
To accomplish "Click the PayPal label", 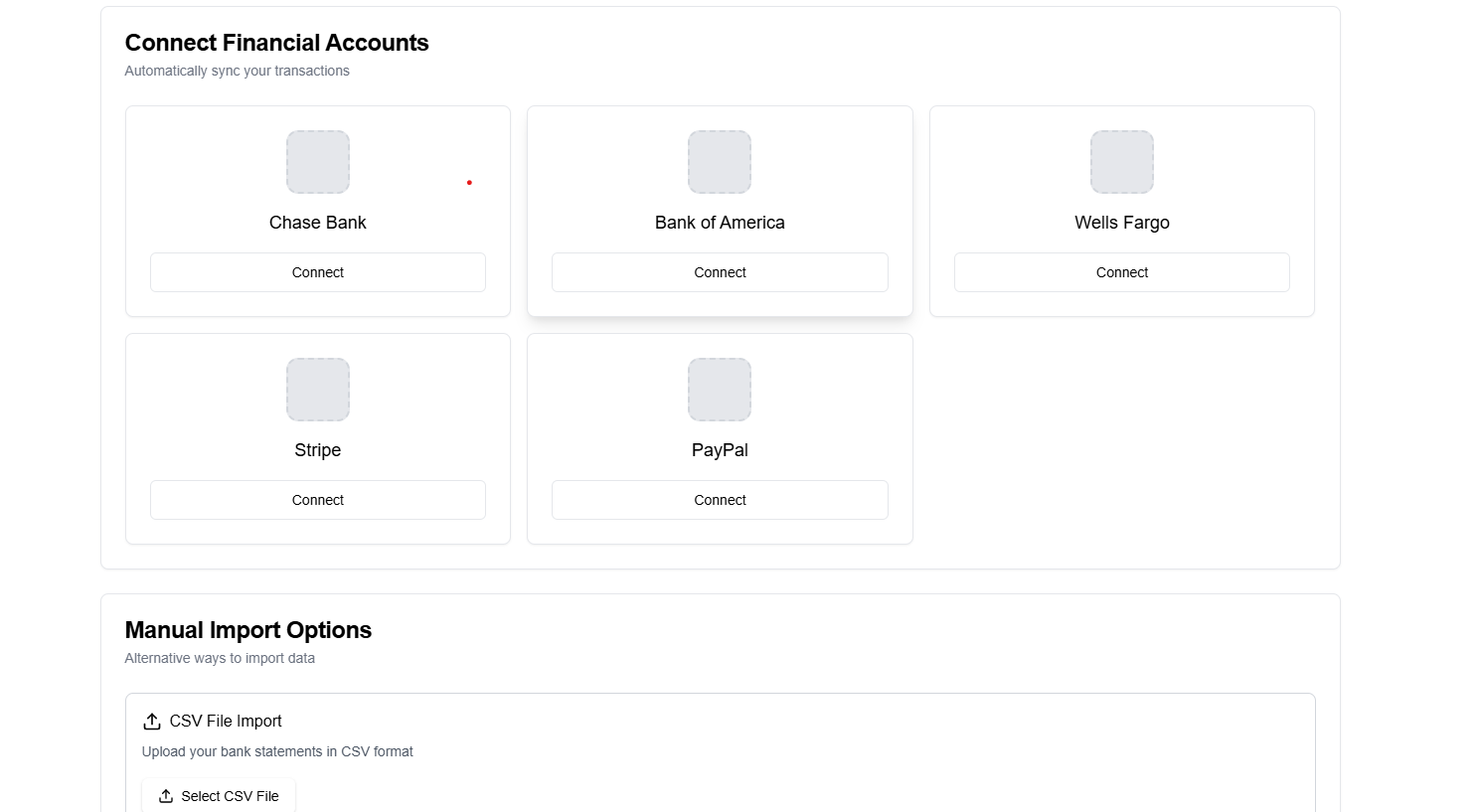I will click(x=720, y=450).
